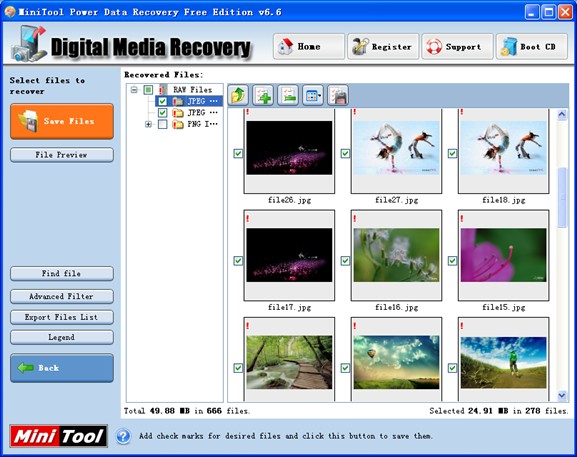Click the MiniTool app icon in title bar

coord(10,12)
